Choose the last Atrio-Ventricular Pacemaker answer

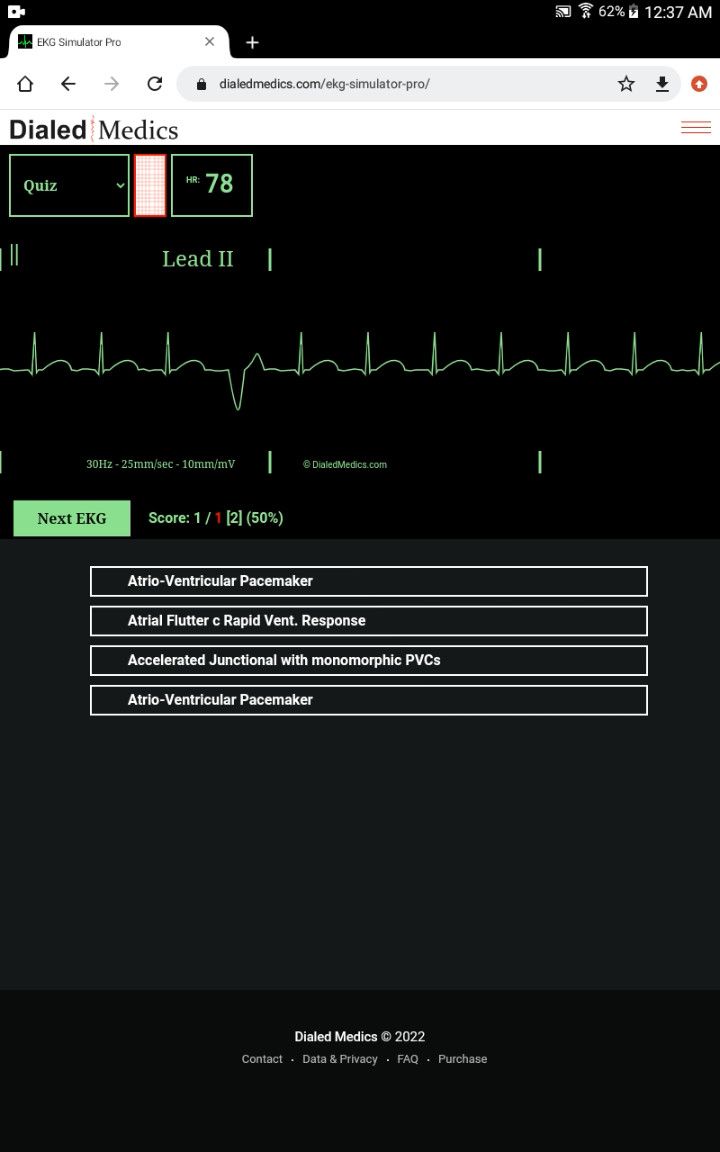coord(369,700)
